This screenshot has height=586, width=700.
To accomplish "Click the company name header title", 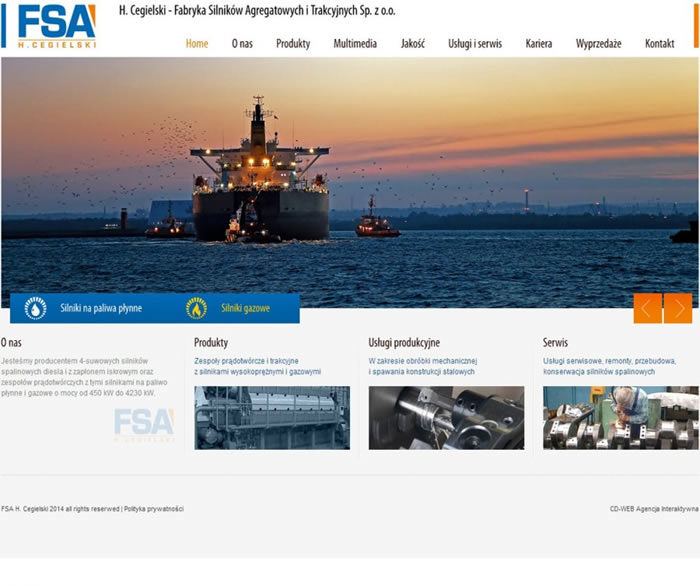I will click(257, 11).
